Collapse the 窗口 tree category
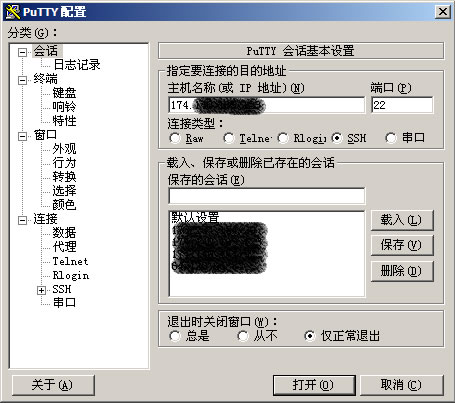The width and height of the screenshot is (455, 403). pos(22,136)
